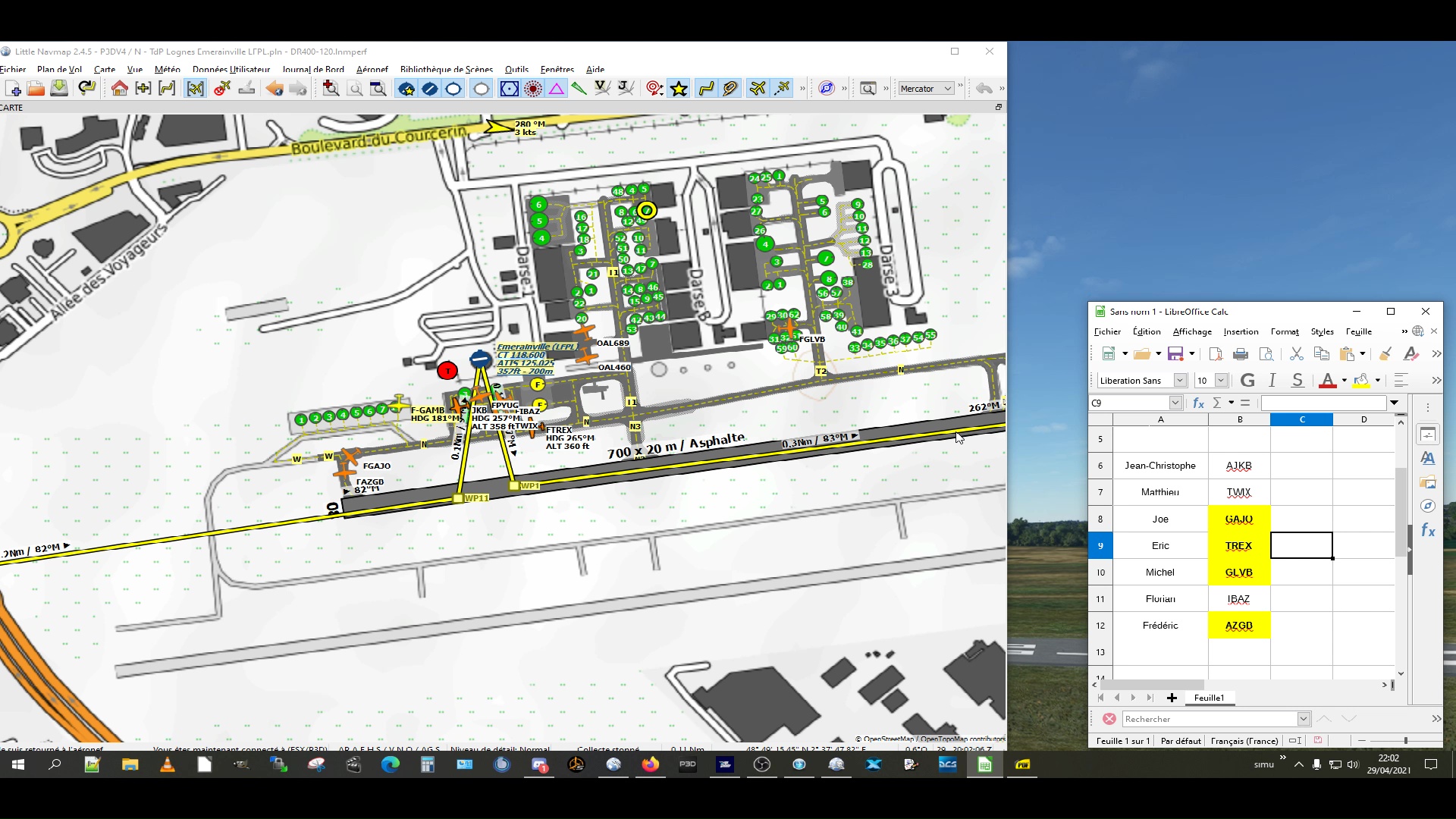Open the Météo menu in Little Navmap
Image resolution: width=1456 pixels, height=819 pixels.
(x=167, y=69)
